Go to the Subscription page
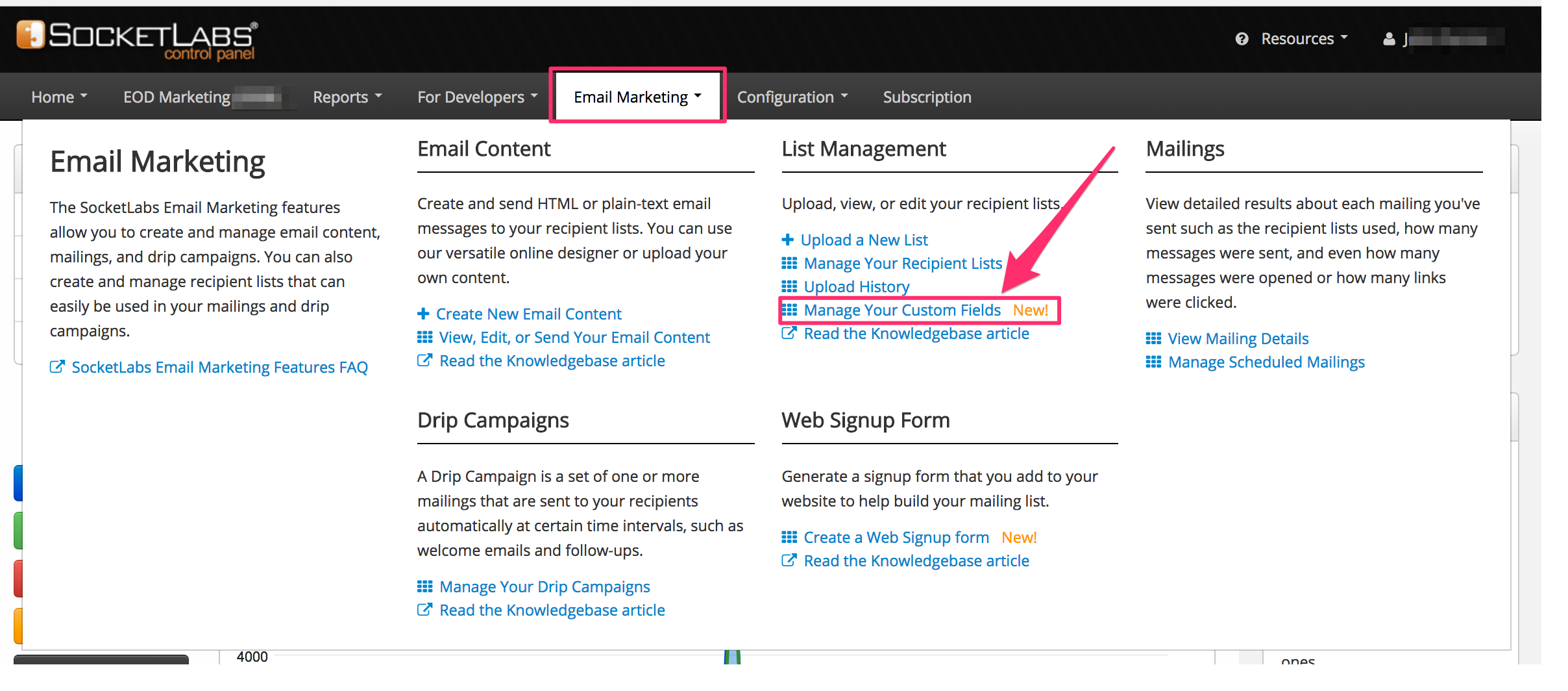The image size is (1568, 691). pyautogui.click(x=927, y=97)
